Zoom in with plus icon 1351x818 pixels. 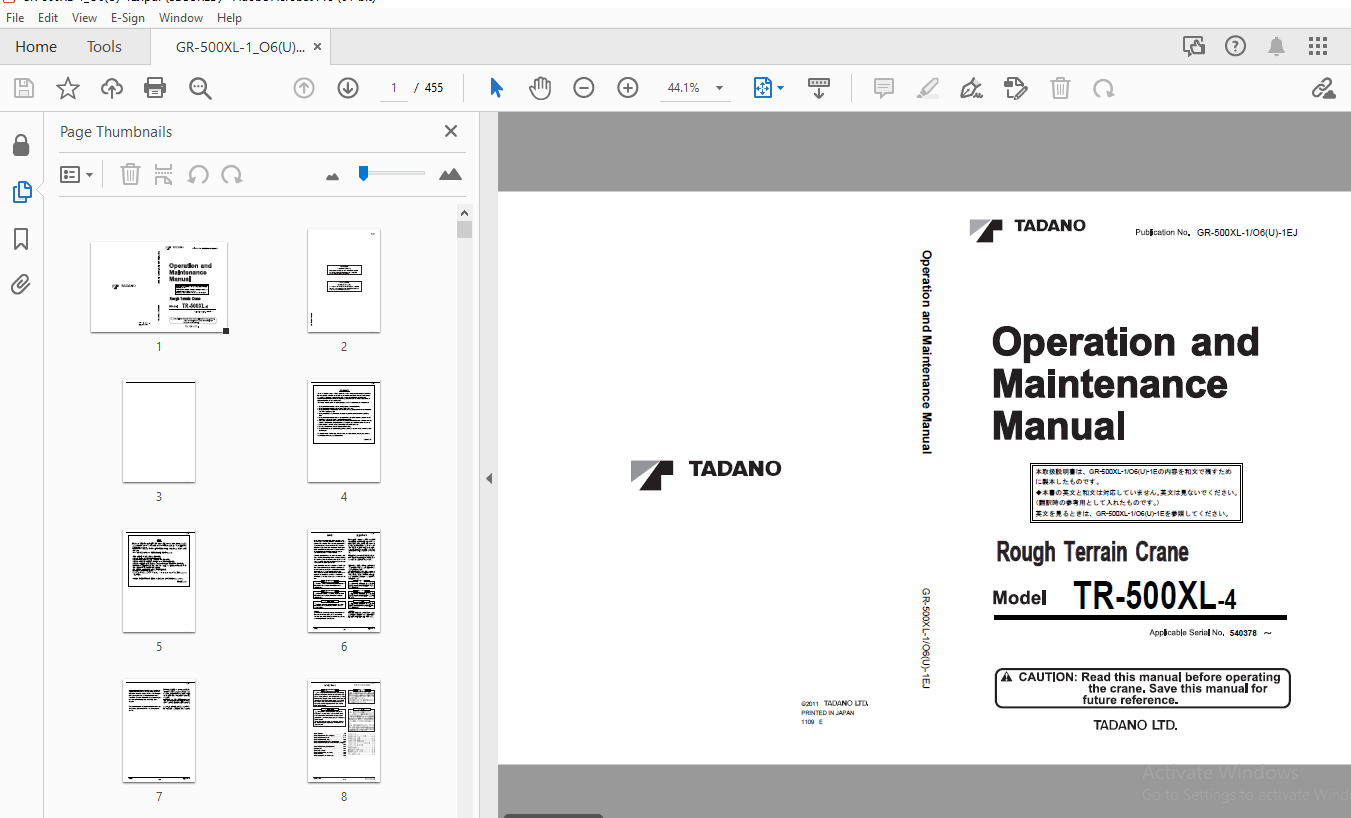click(x=628, y=88)
